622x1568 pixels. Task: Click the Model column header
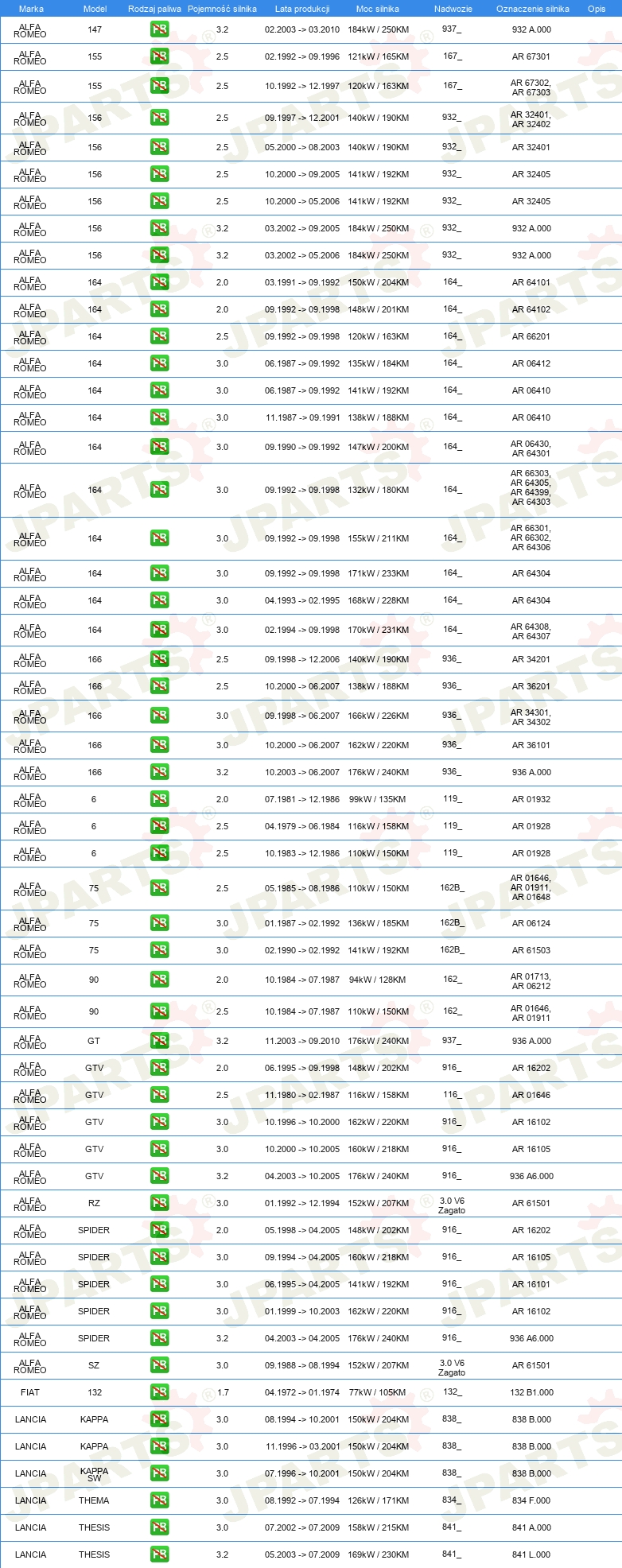(95, 9)
